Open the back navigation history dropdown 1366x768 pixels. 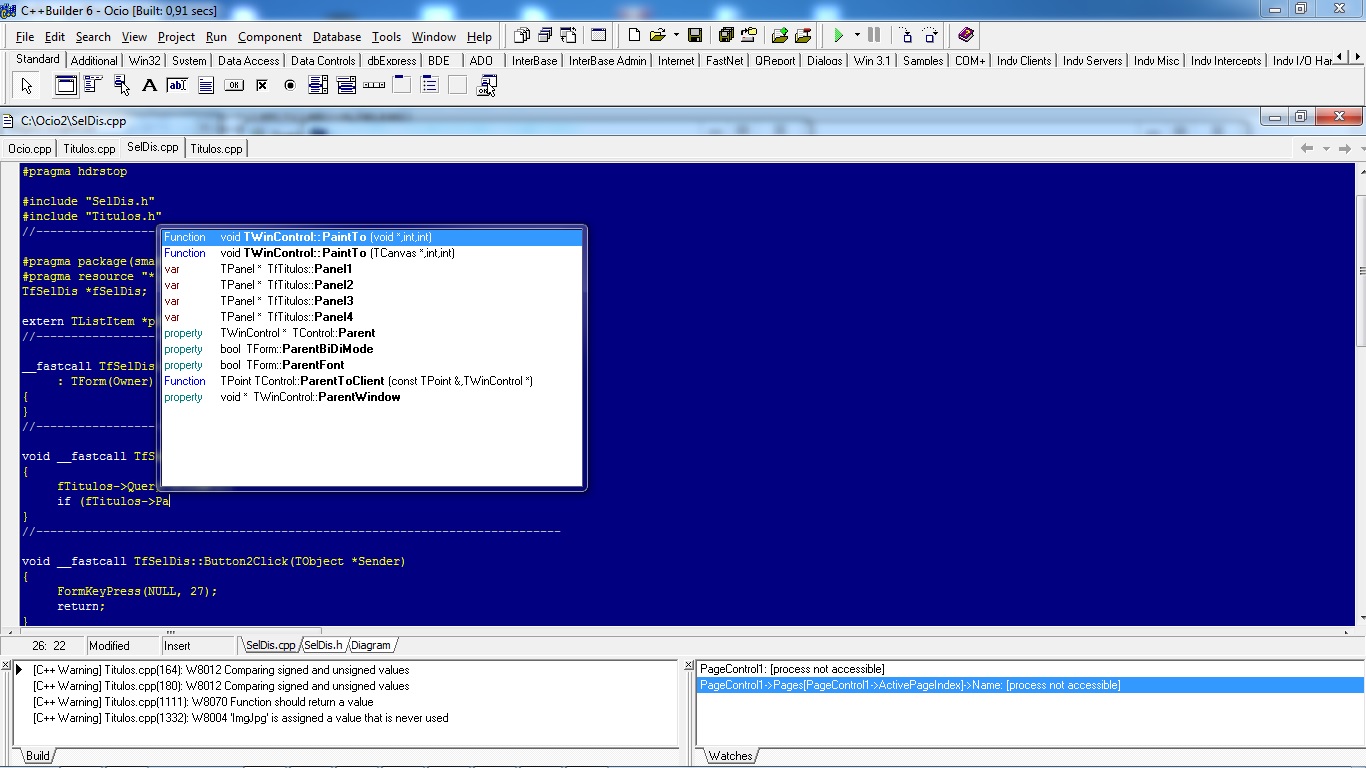1326,148
